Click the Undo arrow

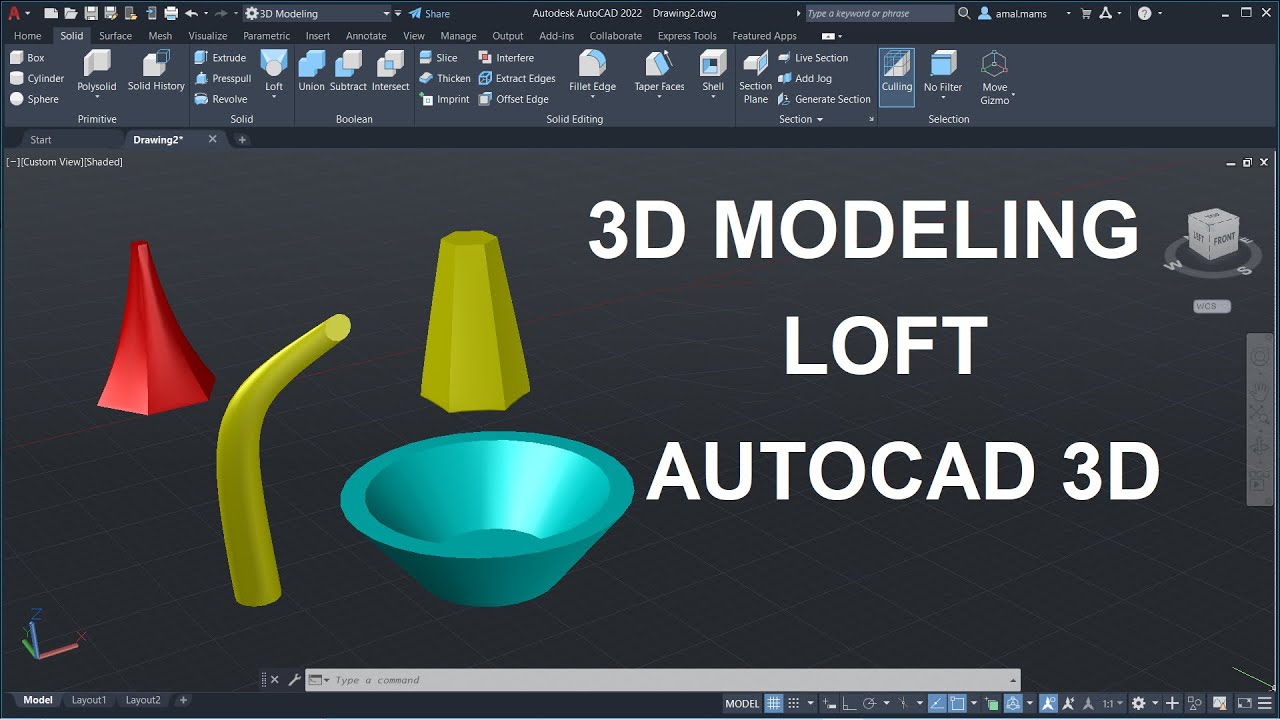coord(191,13)
